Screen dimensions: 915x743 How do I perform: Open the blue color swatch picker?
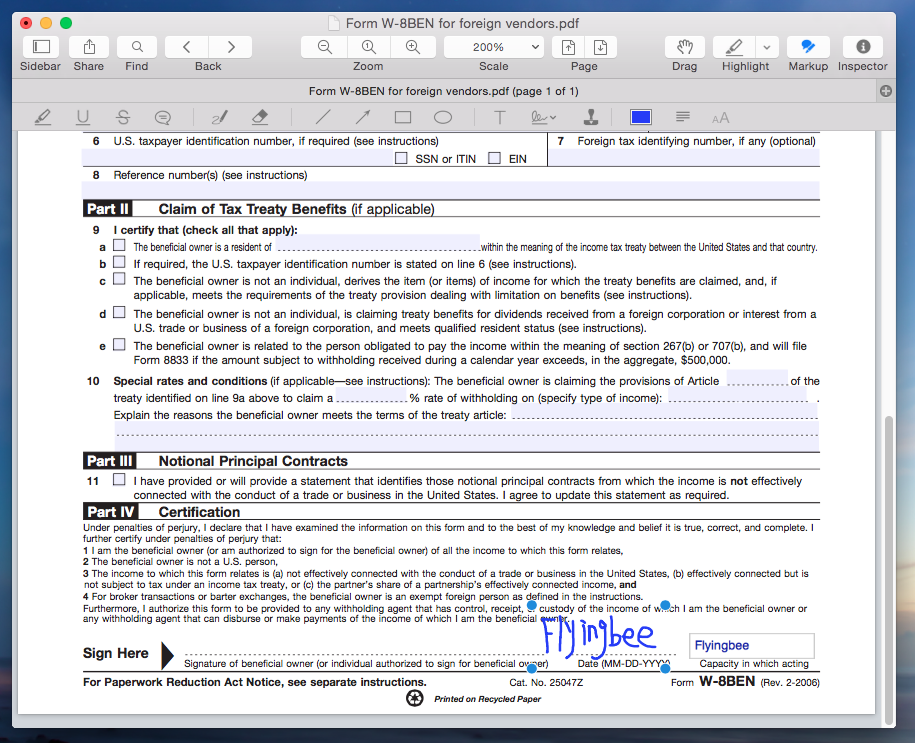(x=641, y=117)
